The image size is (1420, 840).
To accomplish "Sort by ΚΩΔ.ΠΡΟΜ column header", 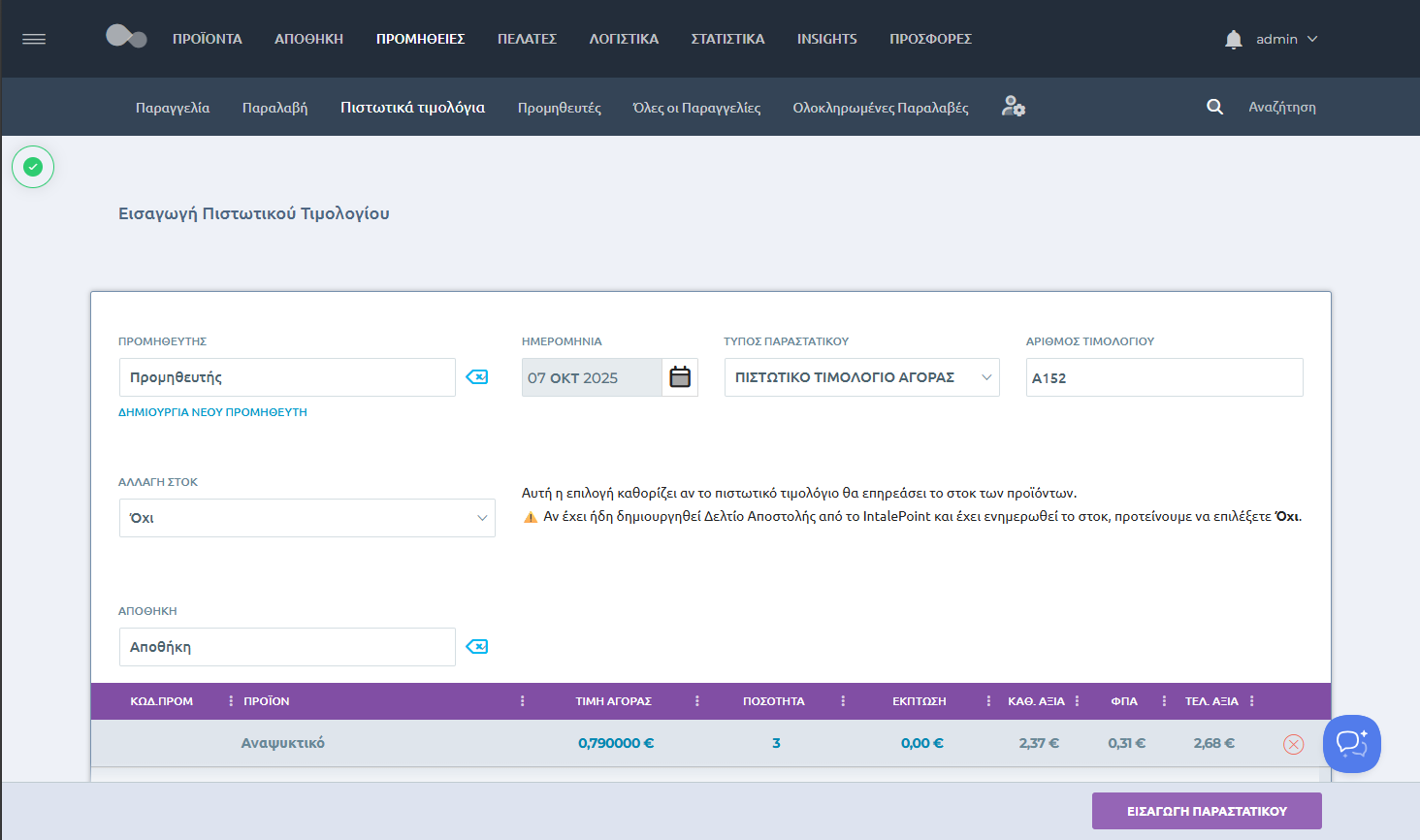I will click(161, 701).
